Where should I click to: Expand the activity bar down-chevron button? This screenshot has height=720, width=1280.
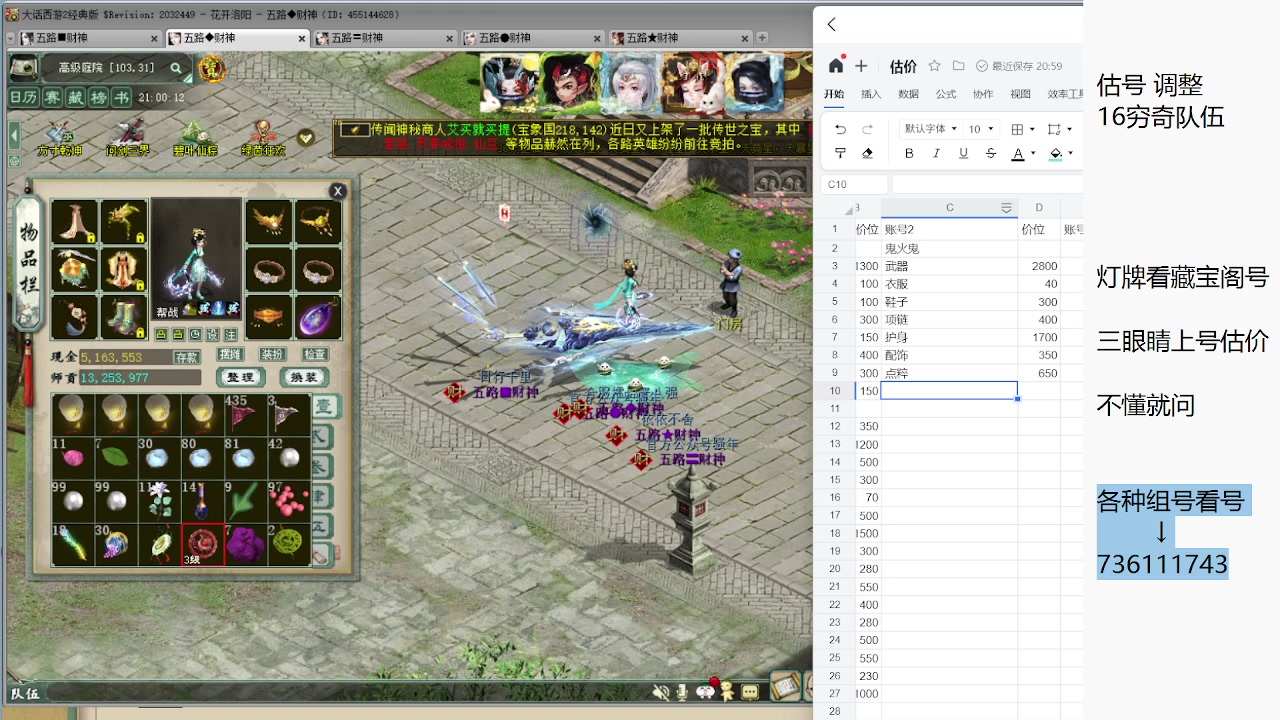pos(306,138)
